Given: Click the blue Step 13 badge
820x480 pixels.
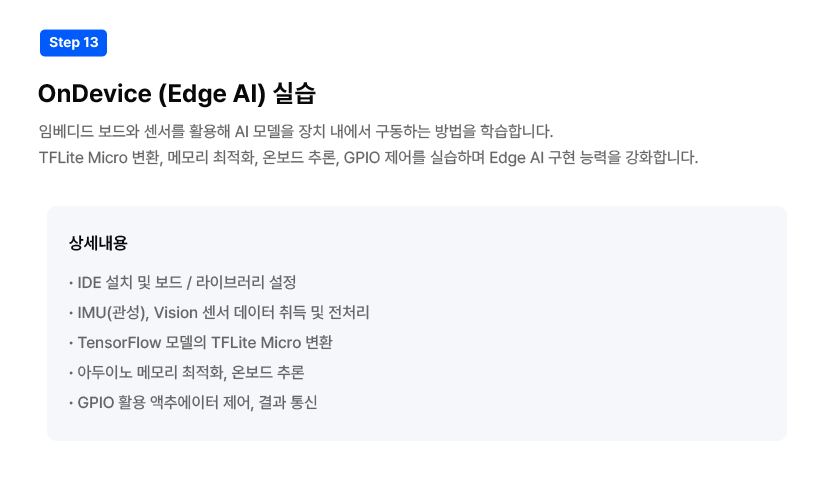Looking at the screenshot, I should [73, 43].
